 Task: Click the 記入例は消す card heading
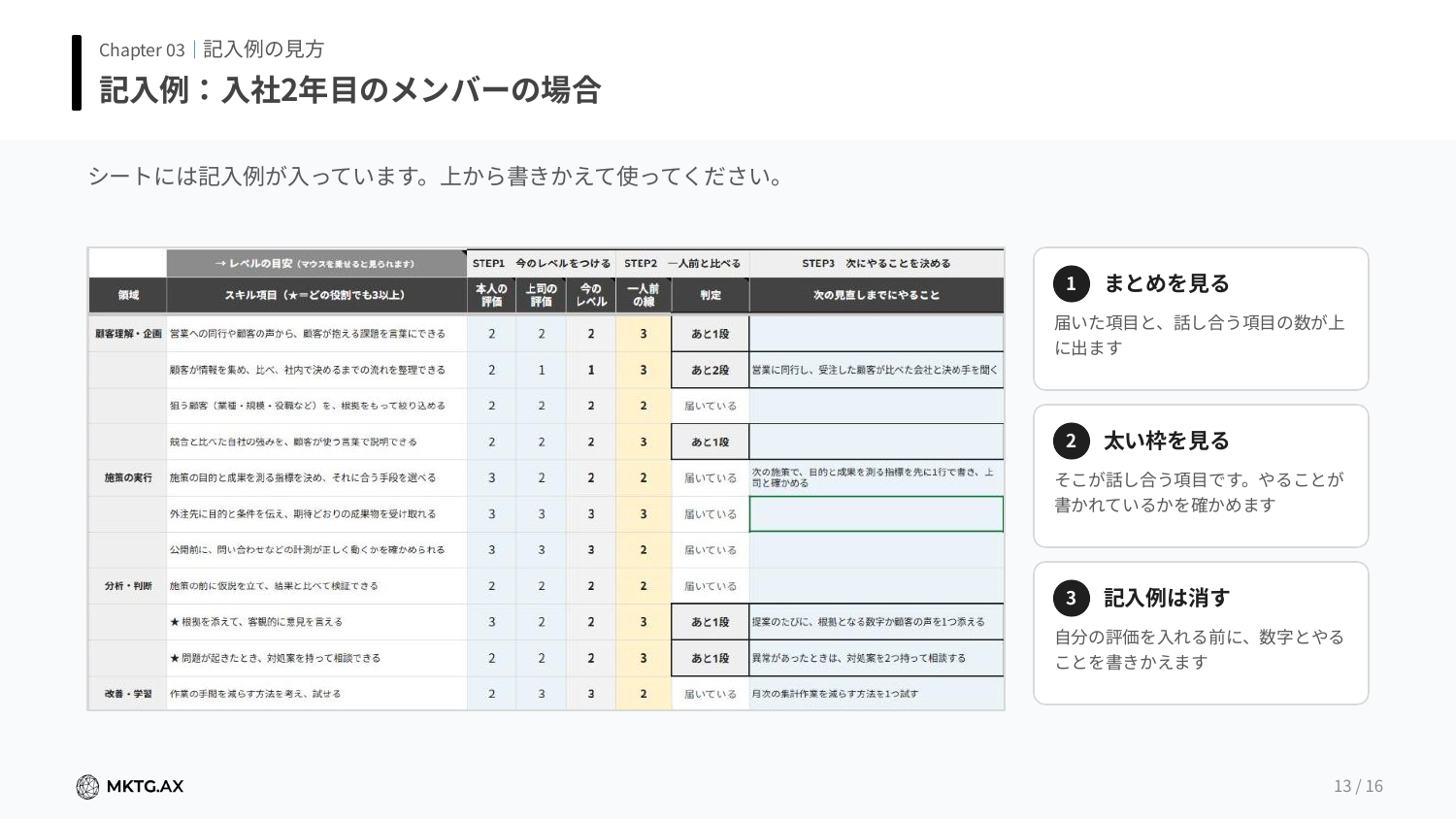pyautogui.click(x=1167, y=598)
